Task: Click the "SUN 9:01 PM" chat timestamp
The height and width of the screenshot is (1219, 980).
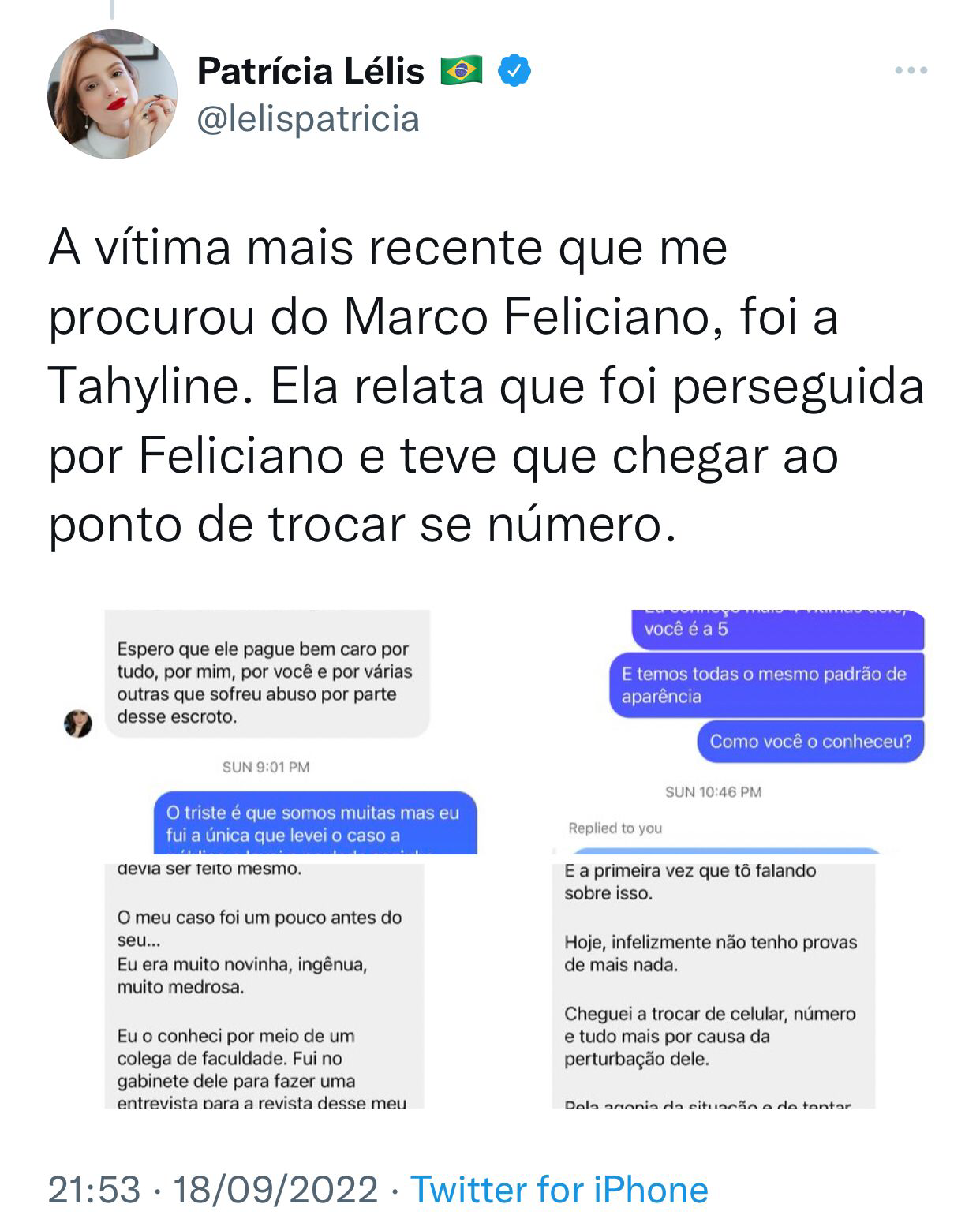Action: click(x=266, y=767)
